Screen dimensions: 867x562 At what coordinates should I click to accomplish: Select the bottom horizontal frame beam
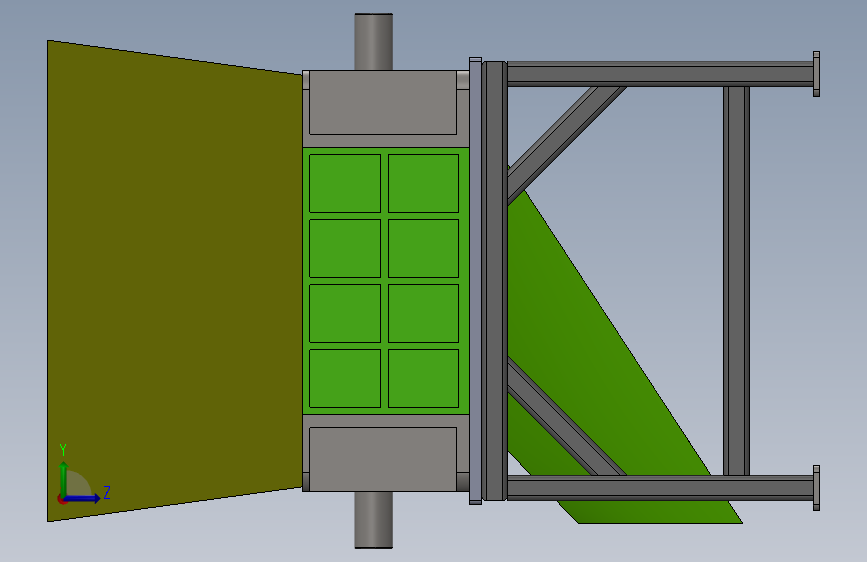[660, 487]
